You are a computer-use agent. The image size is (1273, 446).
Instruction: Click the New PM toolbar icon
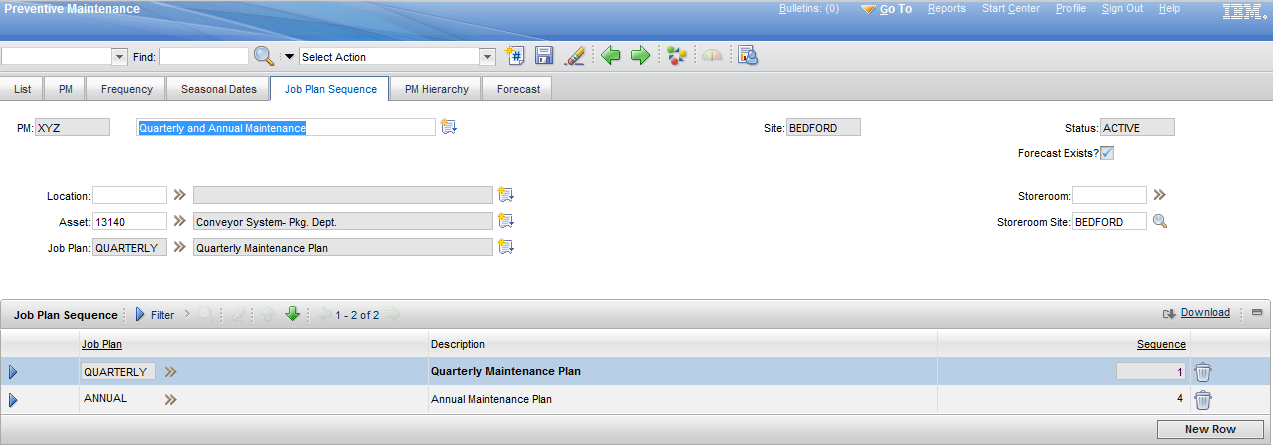514,56
